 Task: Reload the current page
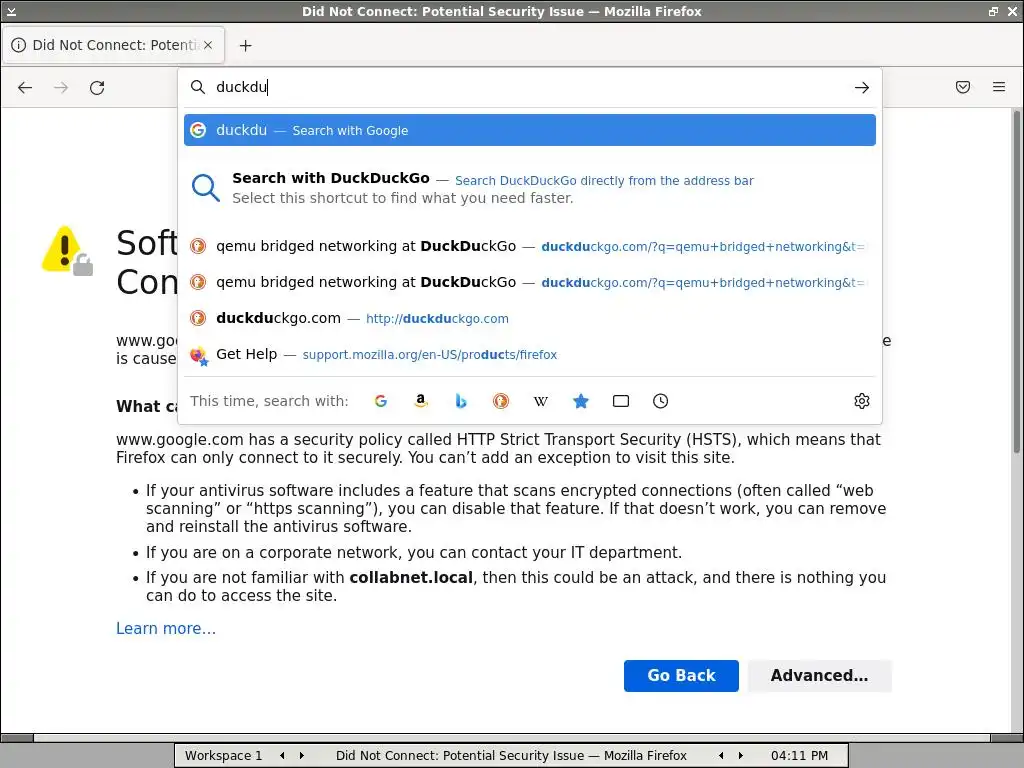[97, 88]
